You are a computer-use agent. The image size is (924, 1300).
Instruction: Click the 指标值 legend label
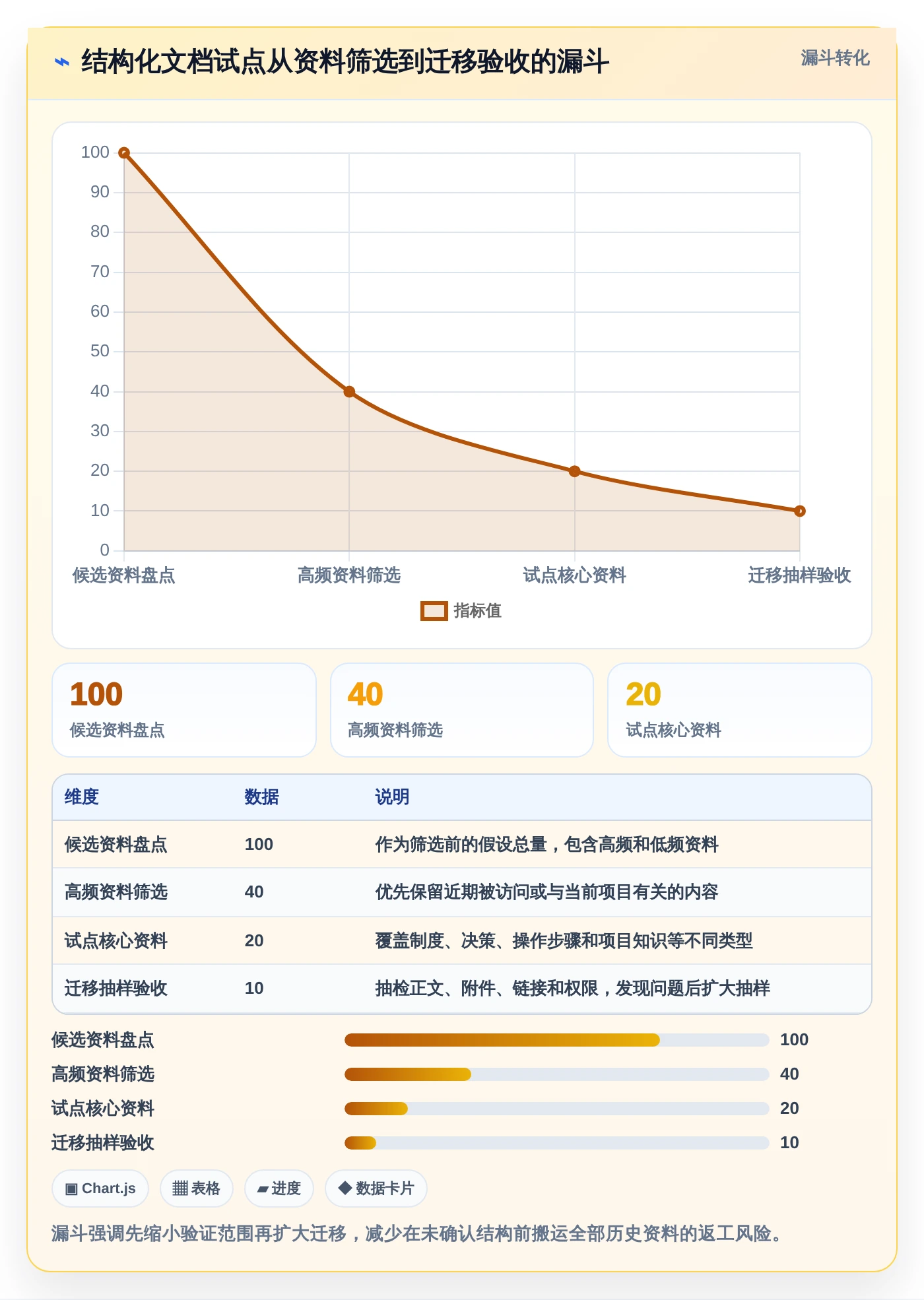click(478, 611)
